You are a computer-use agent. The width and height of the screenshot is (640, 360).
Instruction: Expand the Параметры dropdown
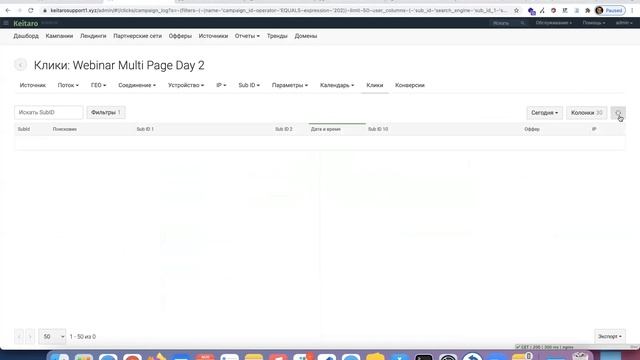[x=290, y=85]
